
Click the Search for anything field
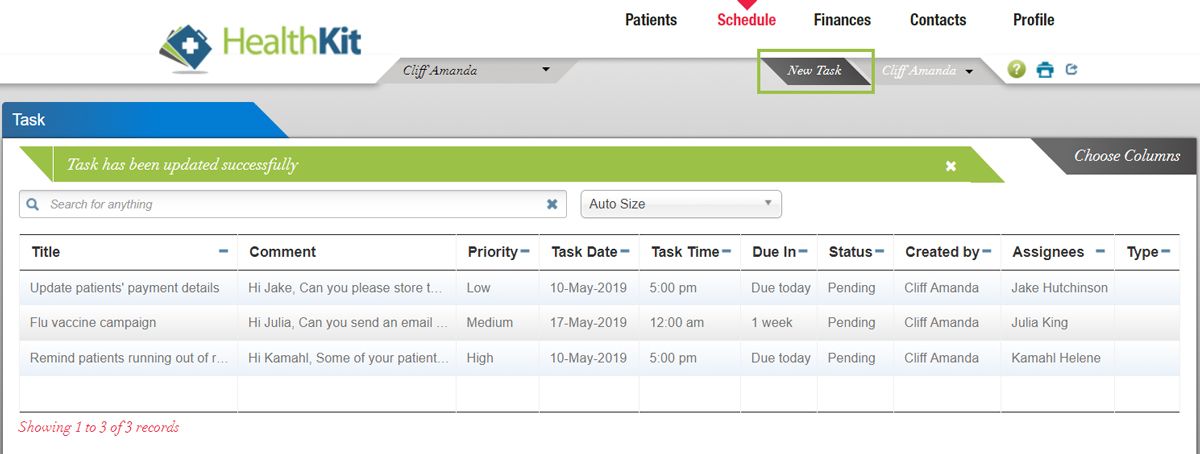(290, 204)
